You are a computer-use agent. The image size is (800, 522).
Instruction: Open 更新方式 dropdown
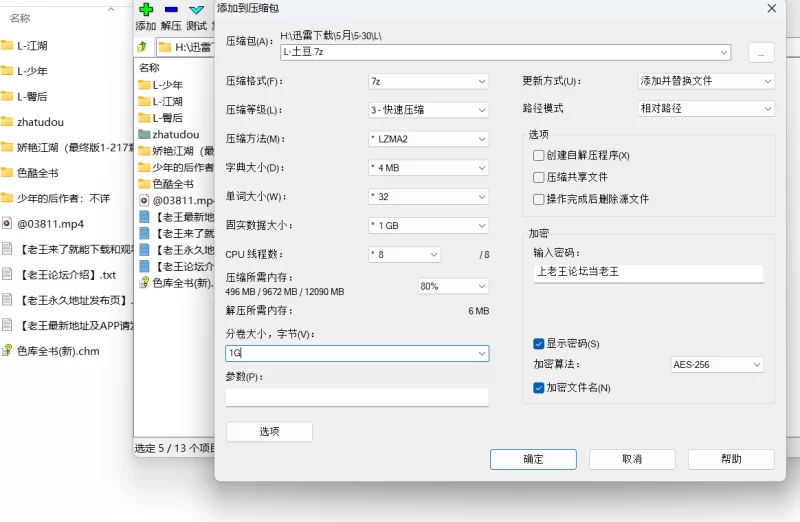click(x=706, y=81)
